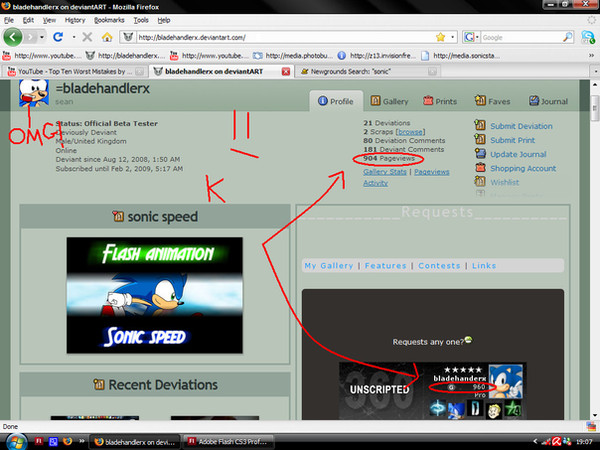Bookmark this page with the star icon
Image resolution: width=600 pixels, height=450 pixels.
pyautogui.click(x=440, y=37)
